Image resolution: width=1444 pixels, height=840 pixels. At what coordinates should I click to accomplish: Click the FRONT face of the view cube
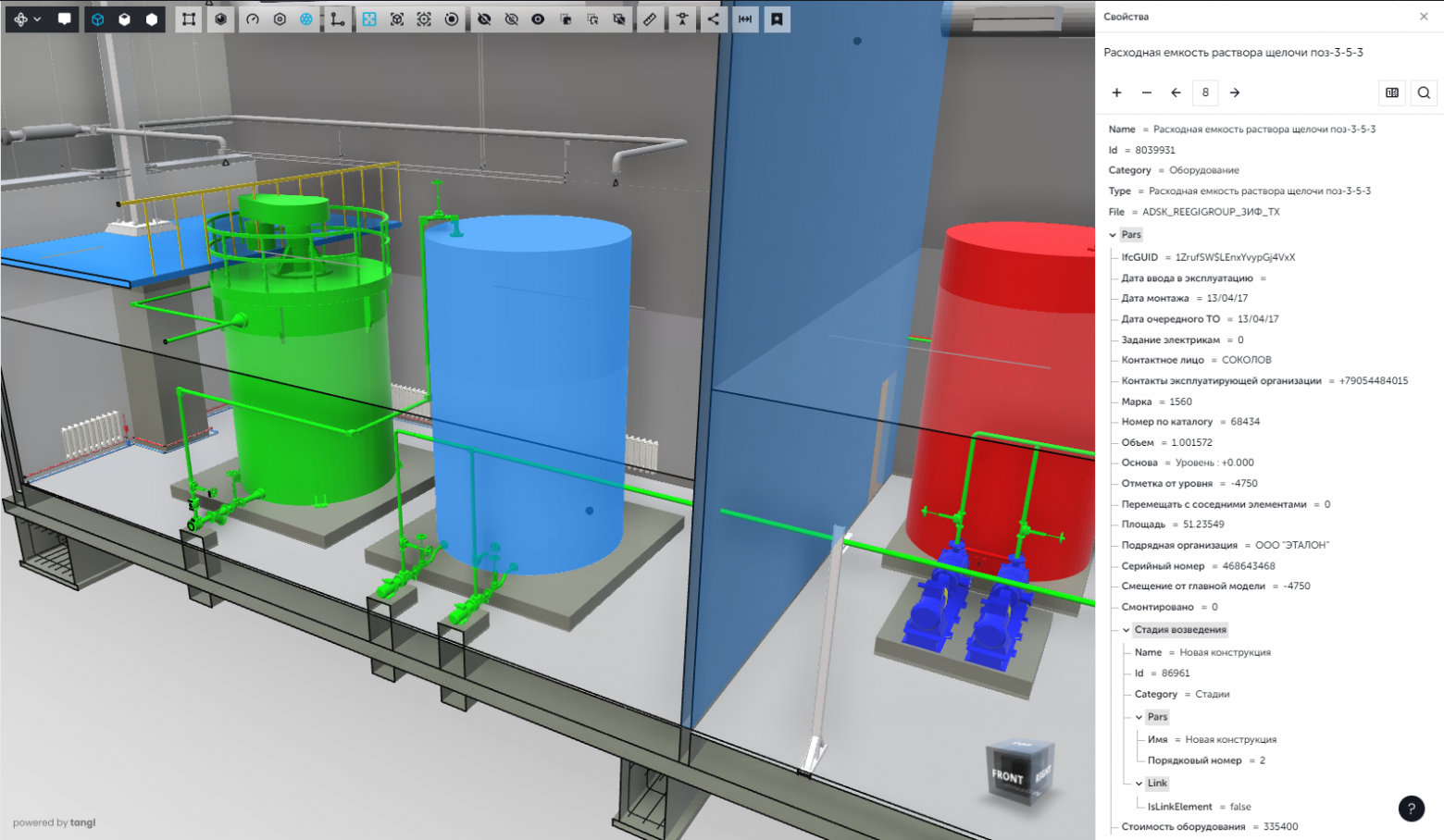click(1008, 776)
